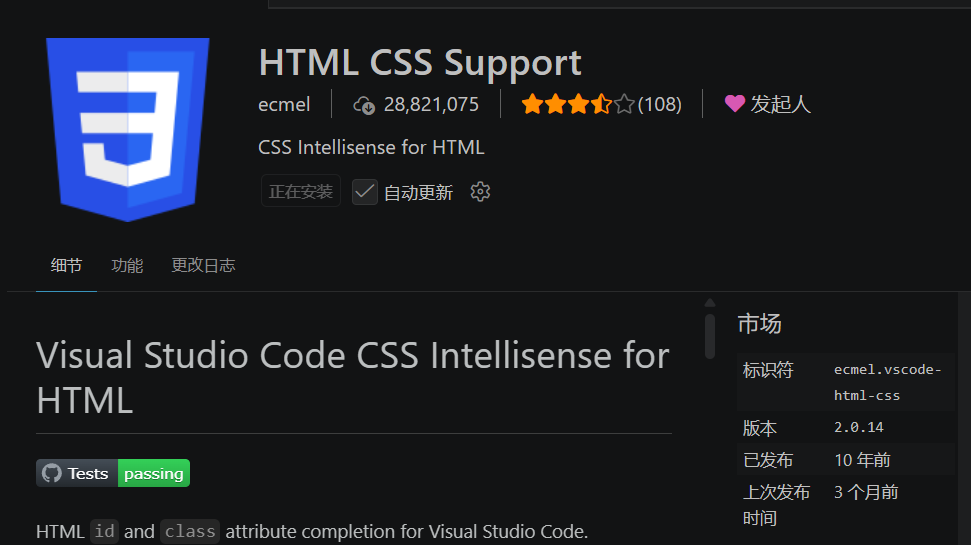
Task: Click the 版本 label
Action: click(x=760, y=428)
